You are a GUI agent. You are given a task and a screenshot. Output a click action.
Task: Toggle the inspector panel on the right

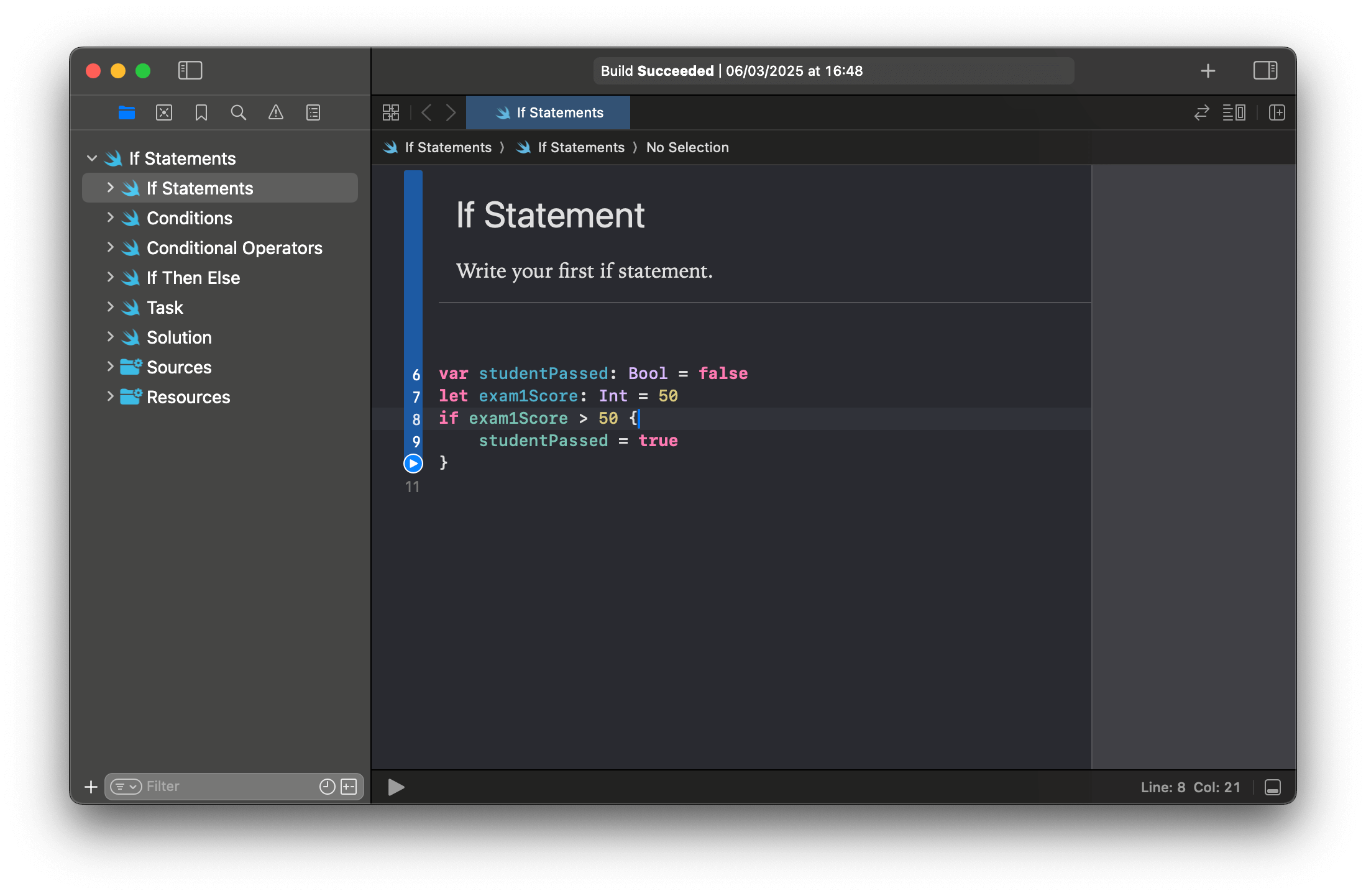point(1265,71)
